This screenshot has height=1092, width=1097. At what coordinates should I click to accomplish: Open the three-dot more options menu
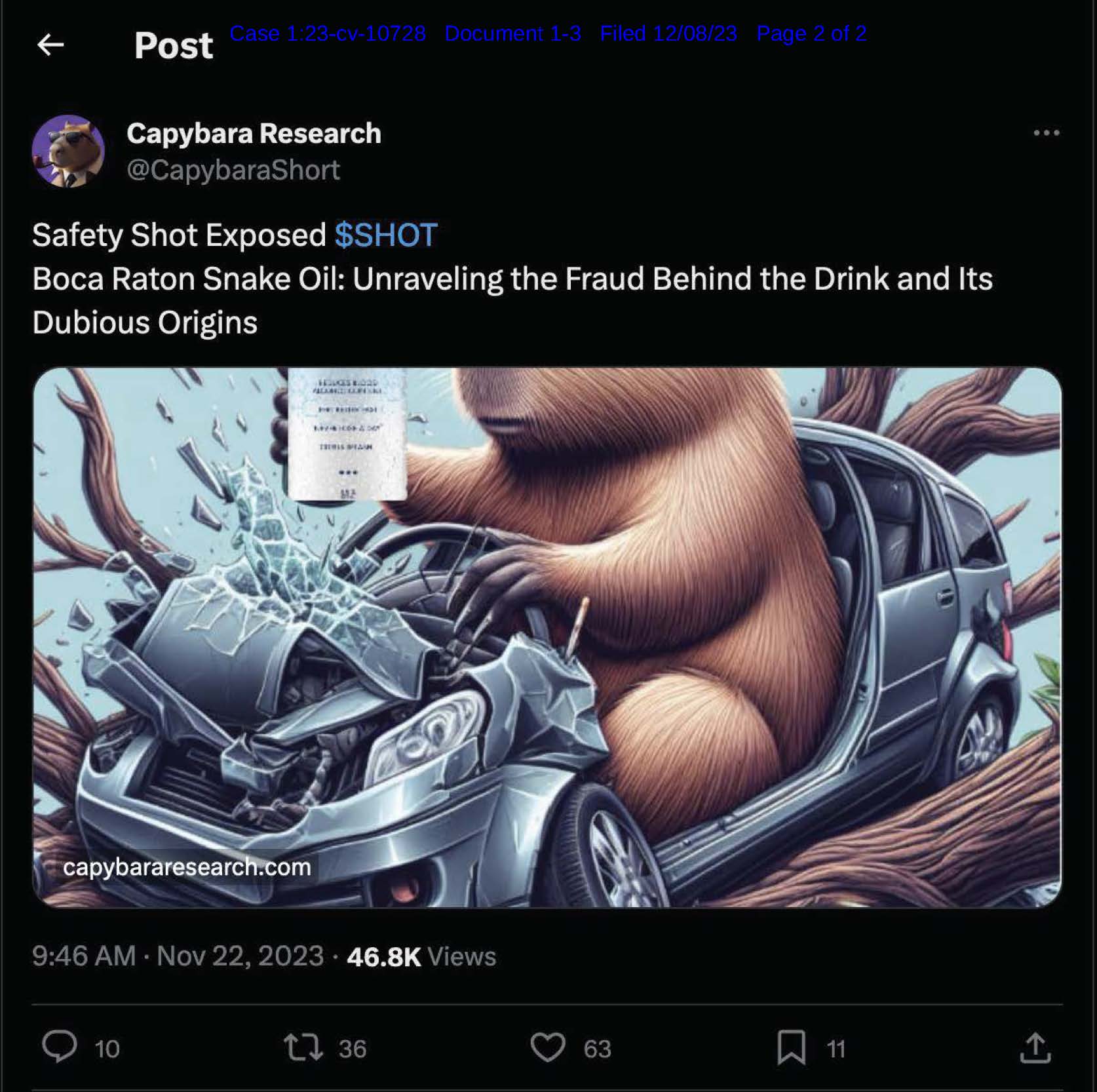tap(1046, 133)
